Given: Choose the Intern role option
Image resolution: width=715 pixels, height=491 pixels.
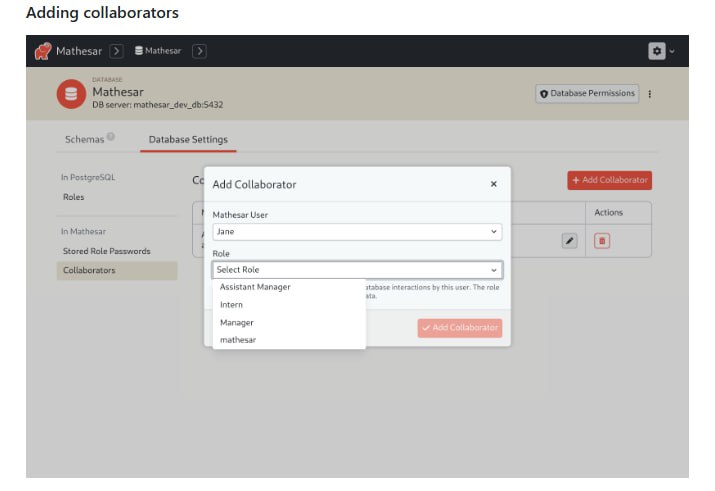Looking at the screenshot, I should coord(231,305).
